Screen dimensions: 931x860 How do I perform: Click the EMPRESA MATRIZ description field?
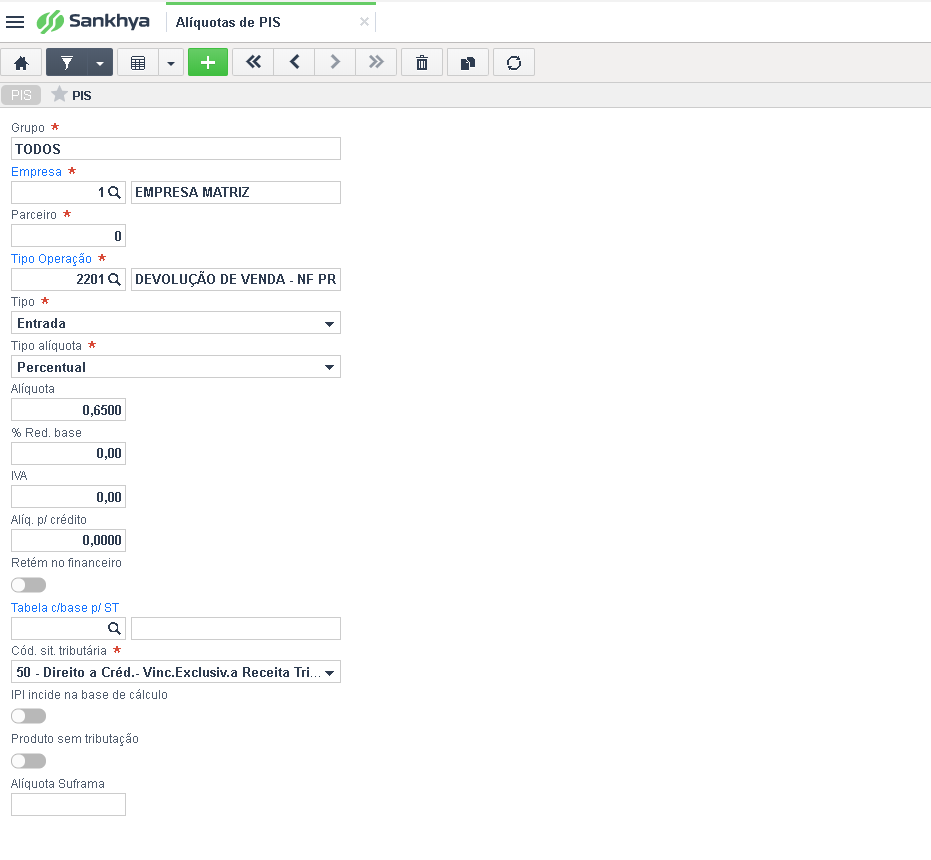click(236, 192)
